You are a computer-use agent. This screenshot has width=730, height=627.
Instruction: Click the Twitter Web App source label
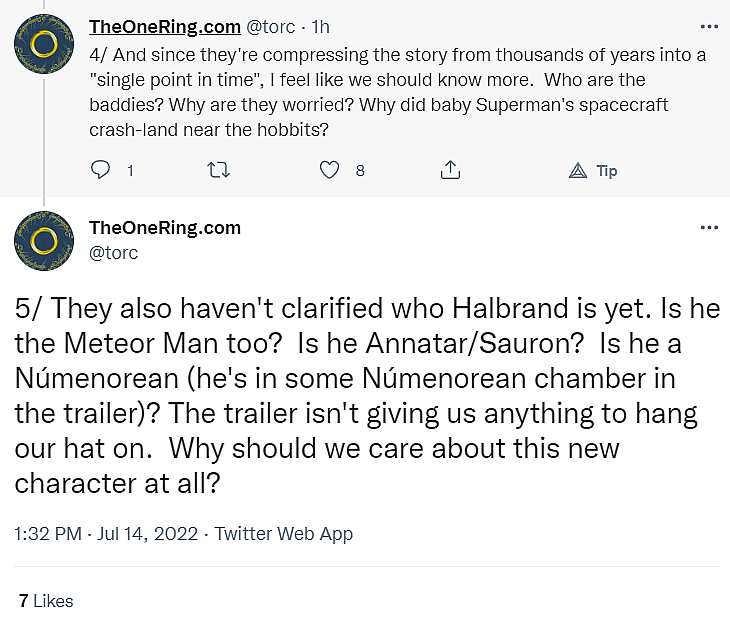click(x=284, y=534)
